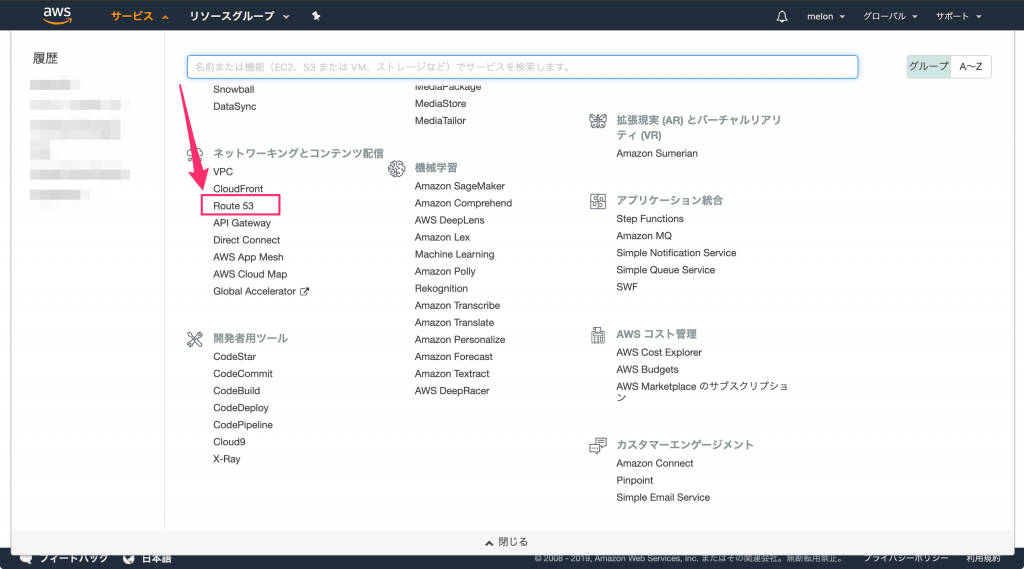Screen dimensions: 1024x569
Task: Open the サポート dropdown
Action: click(958, 16)
